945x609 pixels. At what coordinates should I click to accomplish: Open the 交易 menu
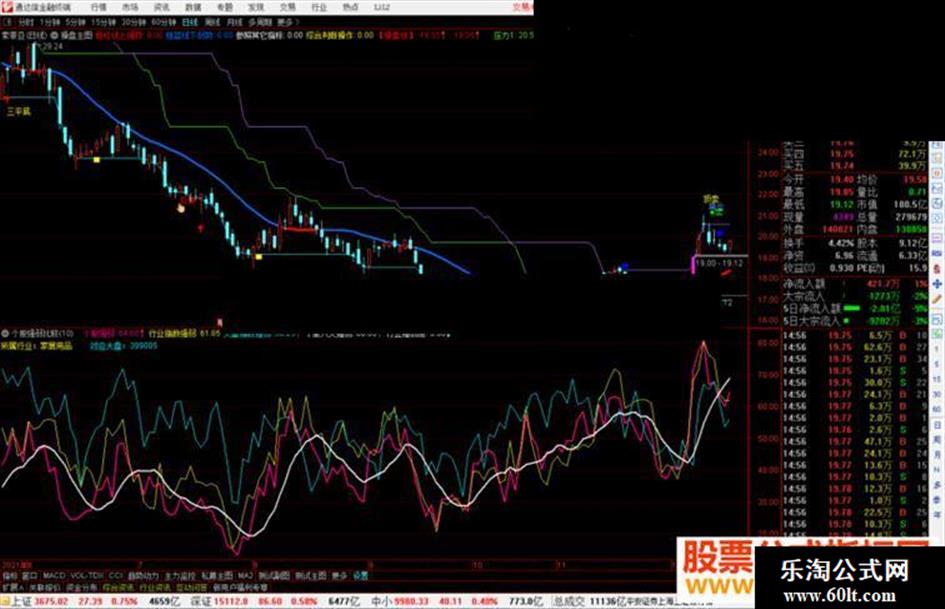click(287, 7)
